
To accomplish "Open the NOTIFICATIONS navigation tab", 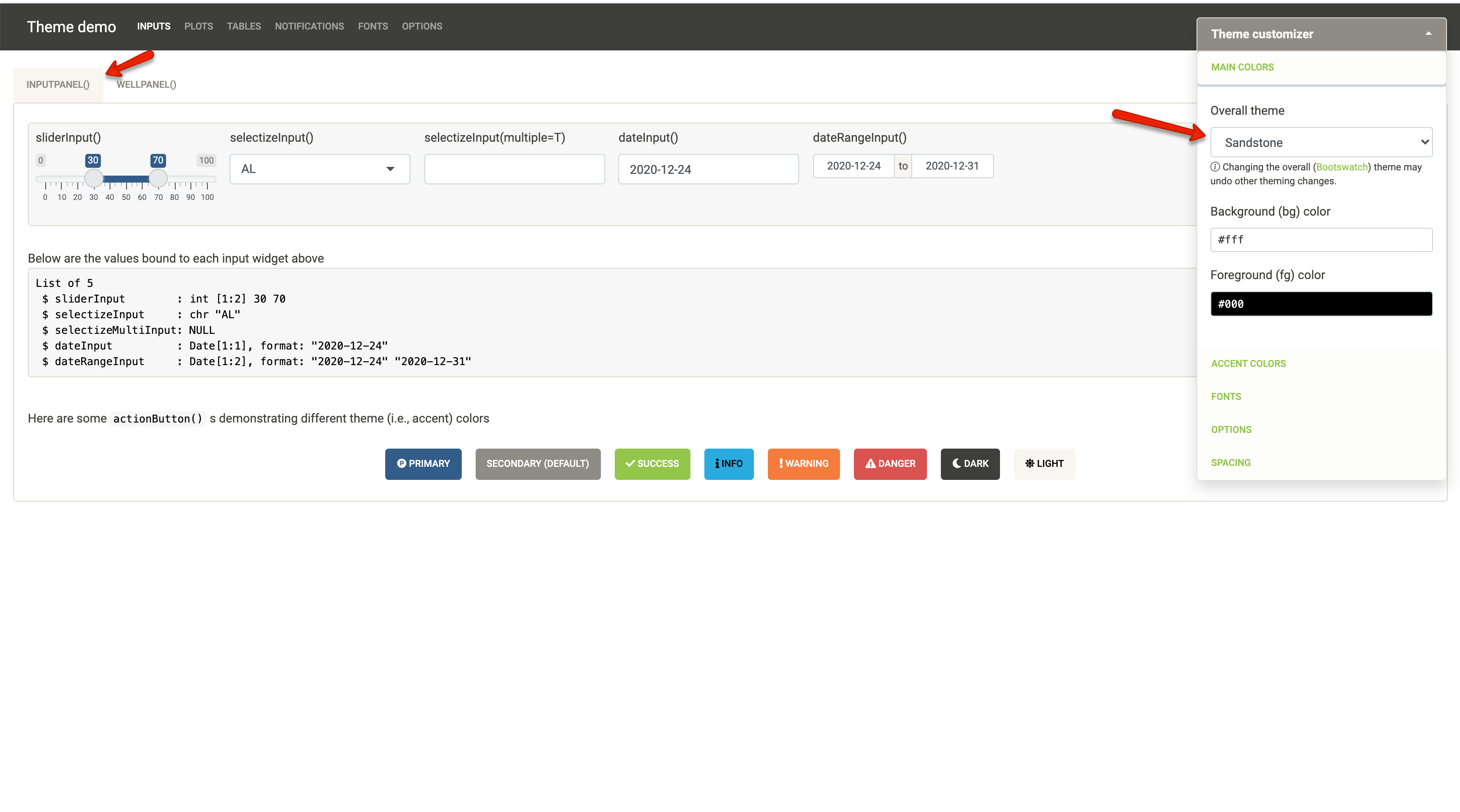I will tap(309, 26).
